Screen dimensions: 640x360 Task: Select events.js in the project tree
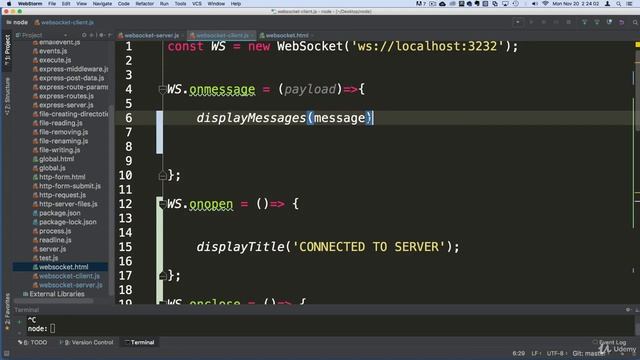[50, 51]
